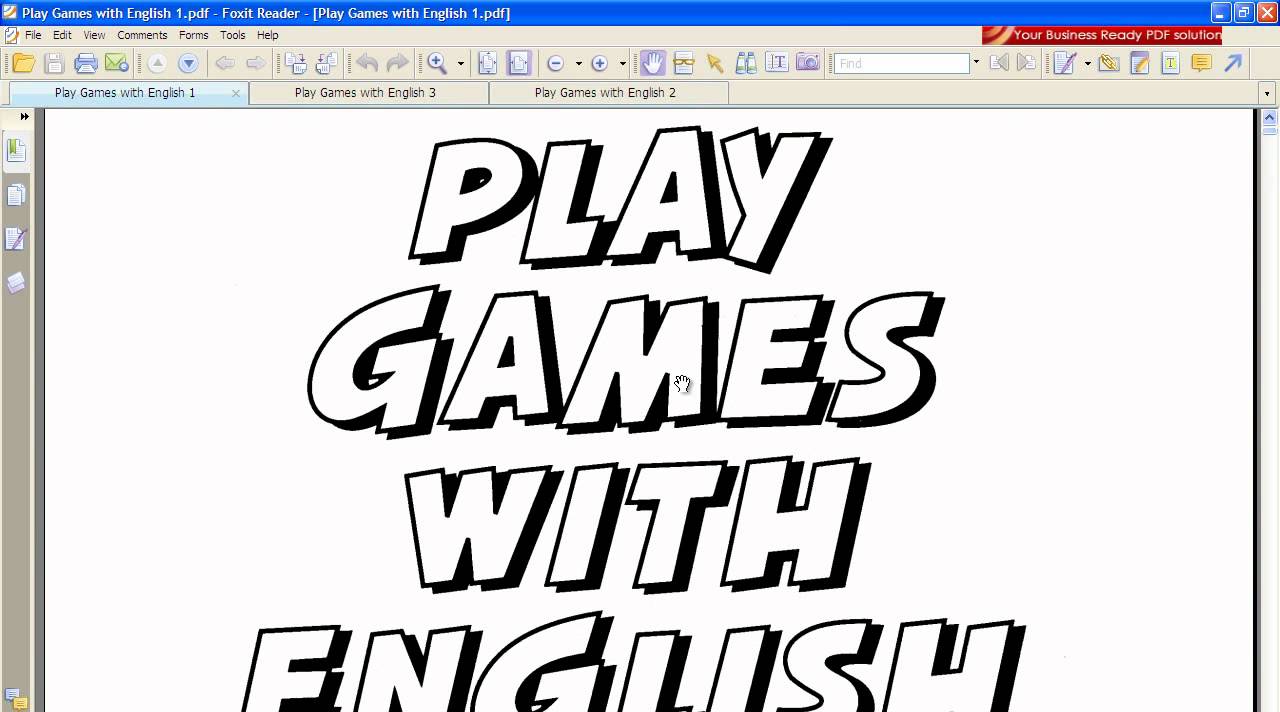This screenshot has width=1280, height=712.
Task: Open the Comments menu
Action: 142,35
